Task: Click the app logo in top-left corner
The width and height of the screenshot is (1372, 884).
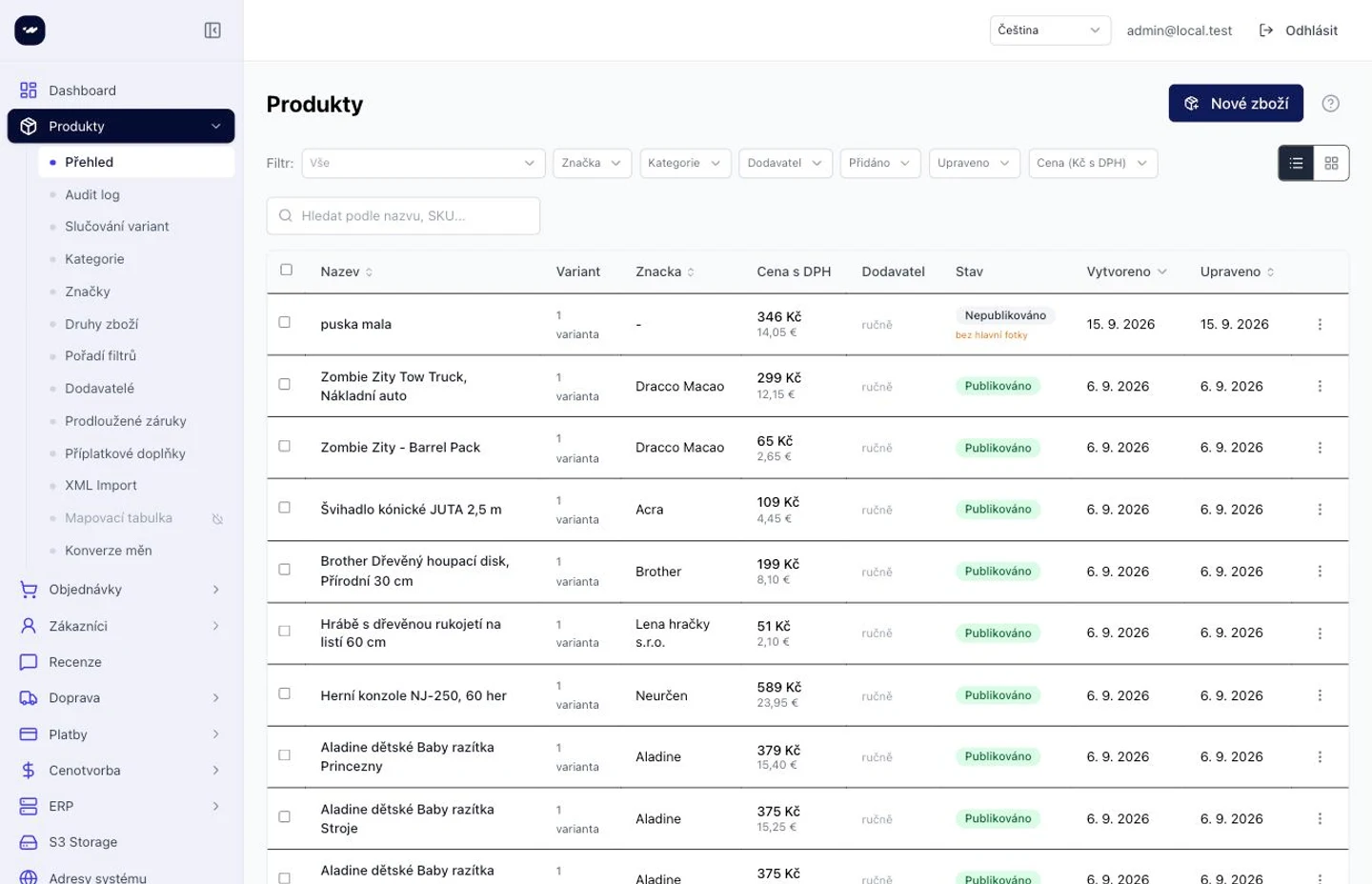Action: (x=30, y=30)
